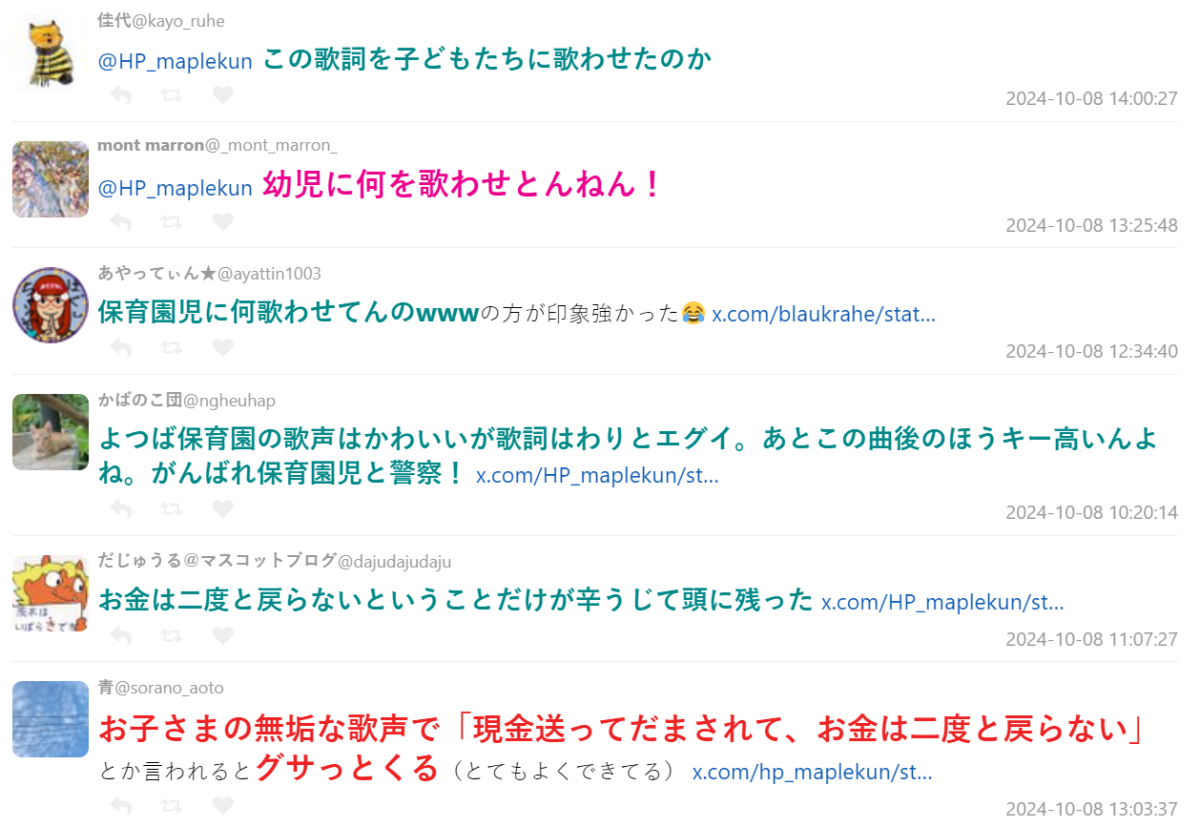Retweet the ngheuhap tweet

tap(172, 509)
